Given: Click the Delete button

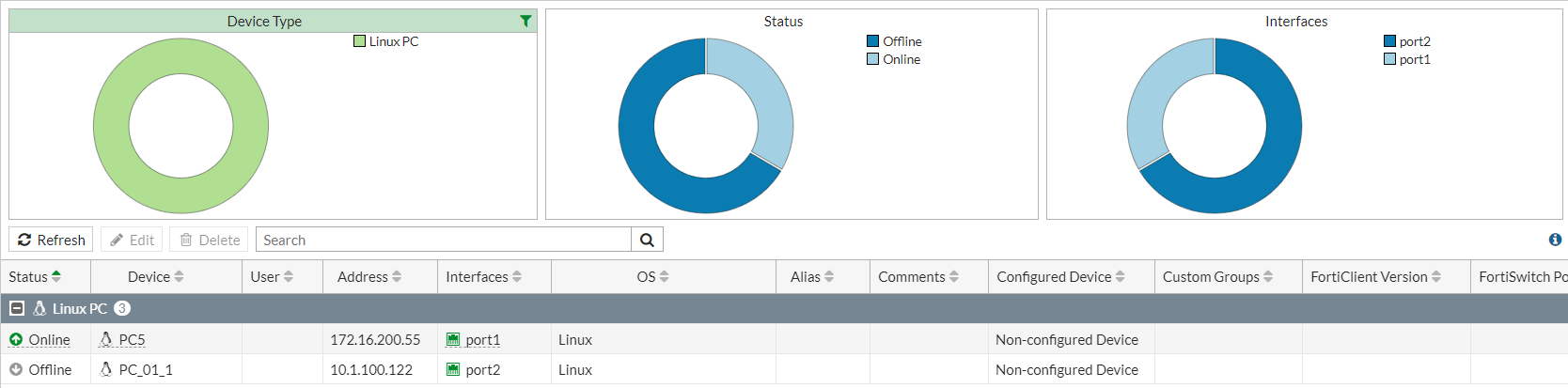Looking at the screenshot, I should [x=209, y=240].
